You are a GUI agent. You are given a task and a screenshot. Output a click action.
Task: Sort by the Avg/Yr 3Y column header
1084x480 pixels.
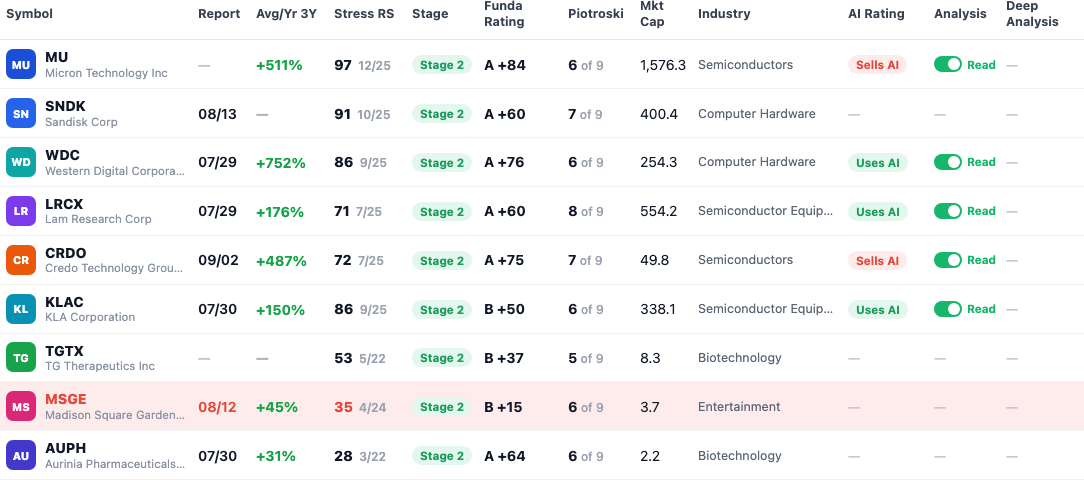pyautogui.click(x=286, y=14)
